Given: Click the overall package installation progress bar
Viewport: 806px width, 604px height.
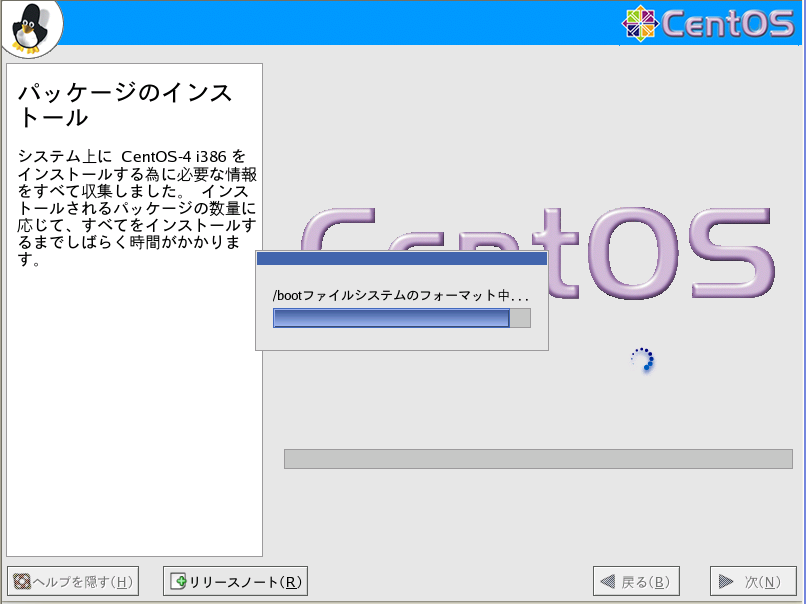Looking at the screenshot, I should coord(538,459).
